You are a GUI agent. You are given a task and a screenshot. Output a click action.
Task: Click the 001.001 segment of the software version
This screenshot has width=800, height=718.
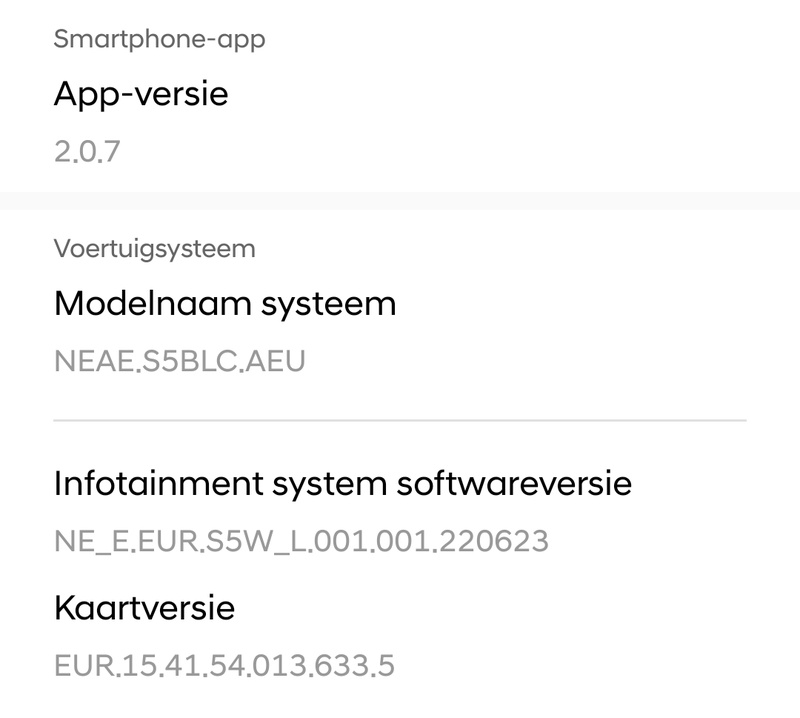click(x=376, y=541)
